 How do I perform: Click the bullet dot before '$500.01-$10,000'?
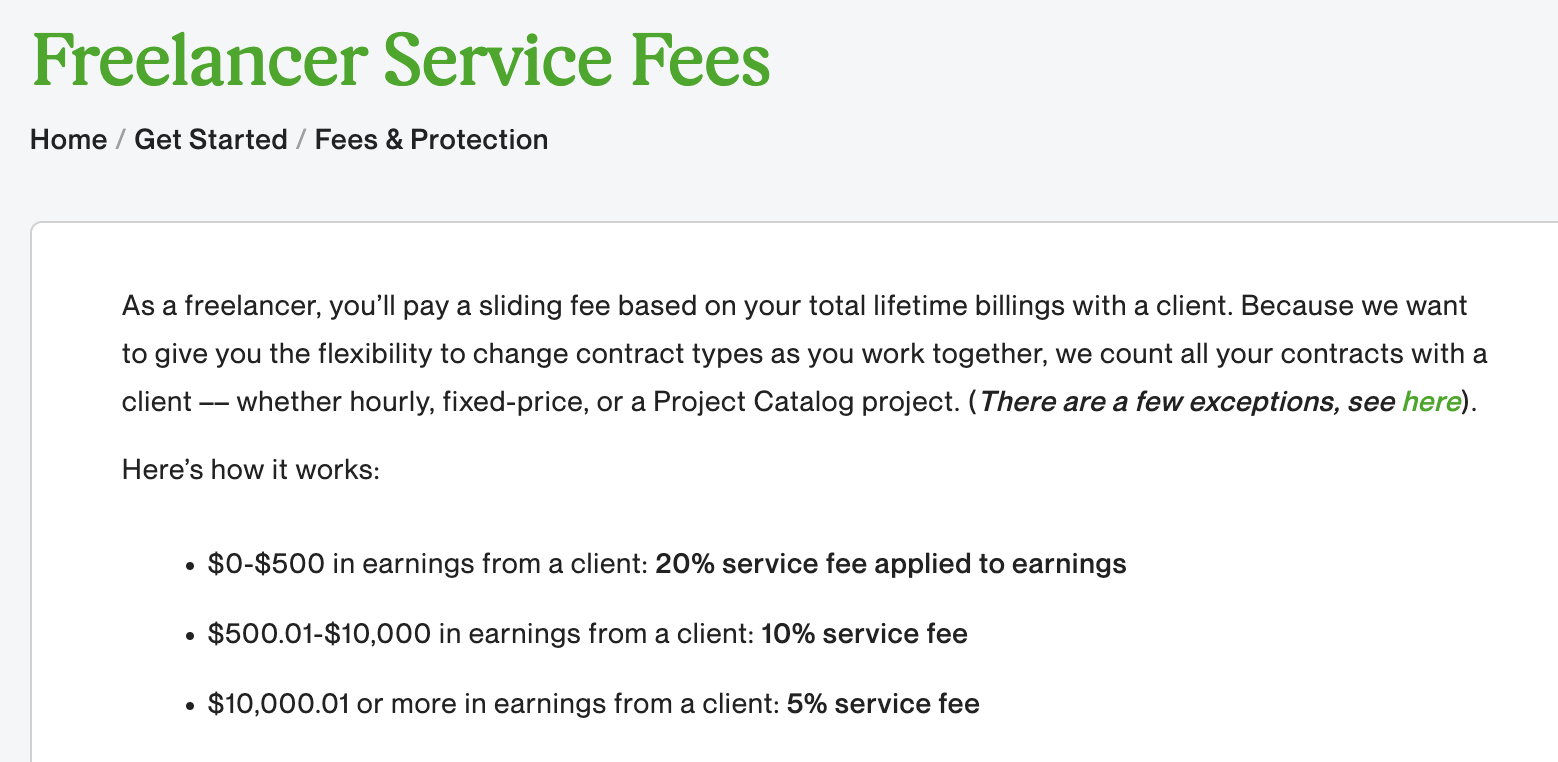[x=190, y=636]
